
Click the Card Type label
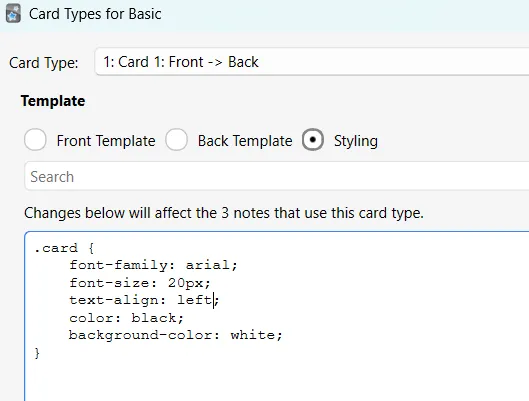point(44,63)
